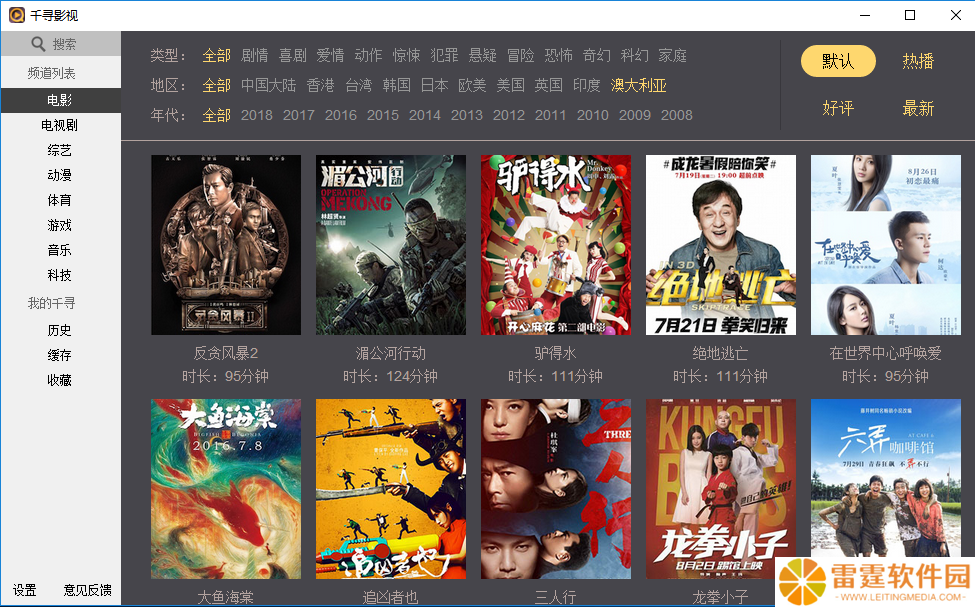Filter region by 日本

[x=434, y=85]
